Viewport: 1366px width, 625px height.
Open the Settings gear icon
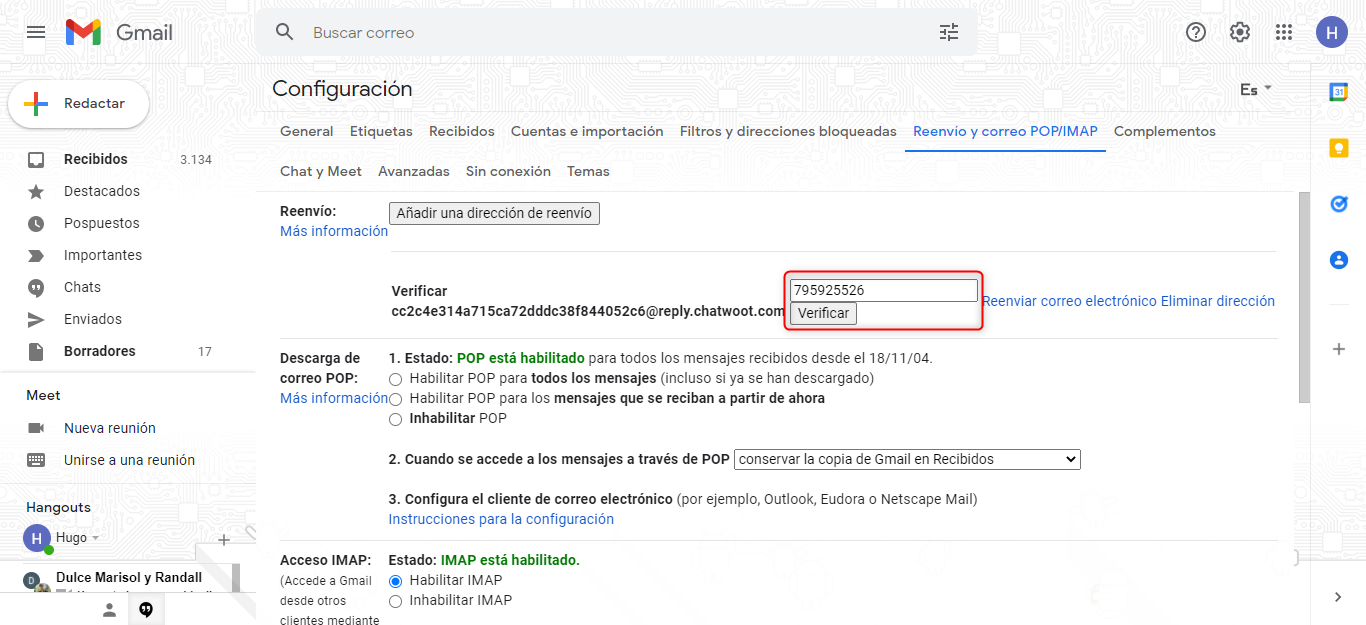point(1239,32)
